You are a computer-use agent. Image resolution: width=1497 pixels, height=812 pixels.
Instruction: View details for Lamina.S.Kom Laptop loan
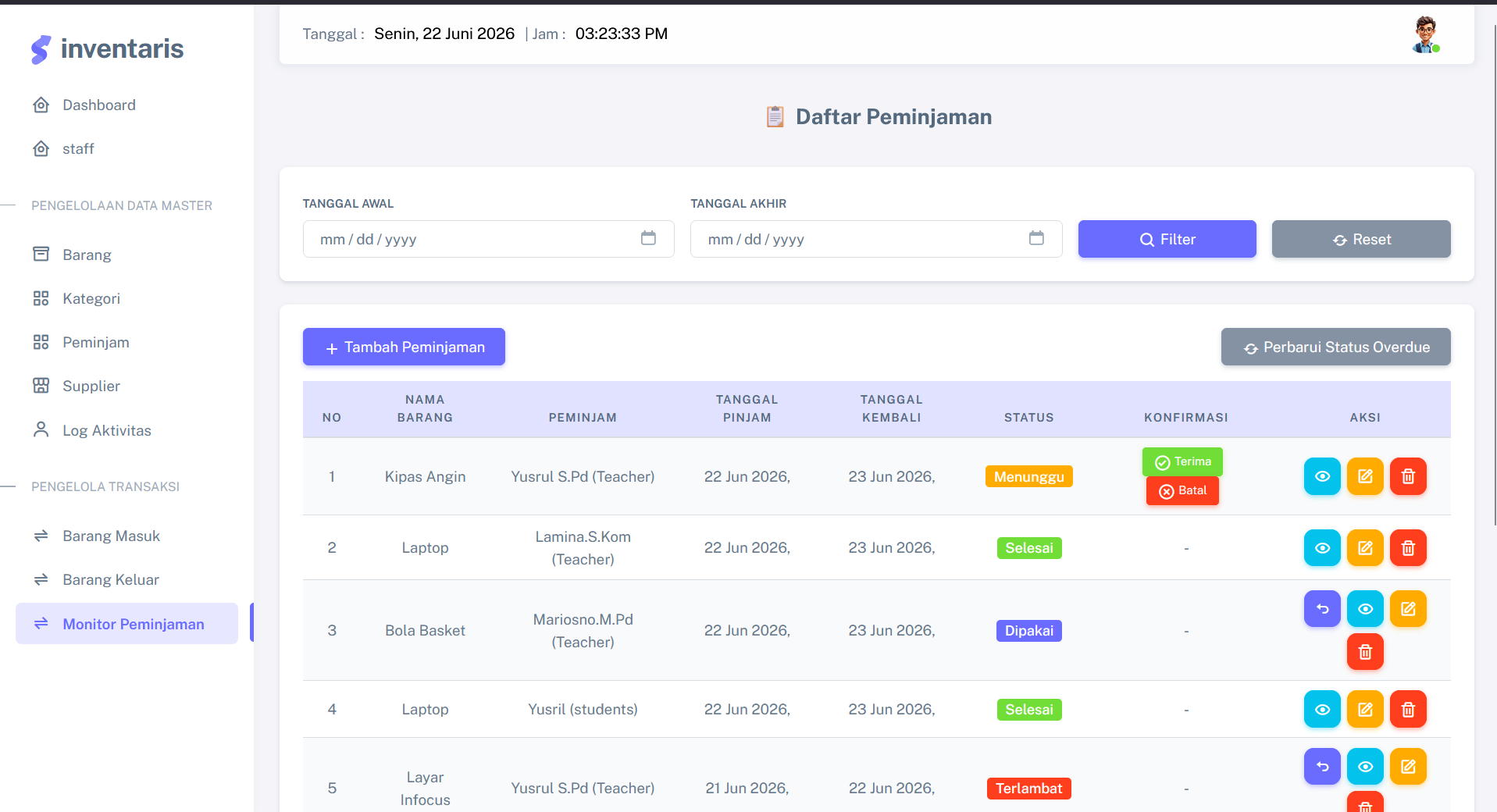point(1322,548)
